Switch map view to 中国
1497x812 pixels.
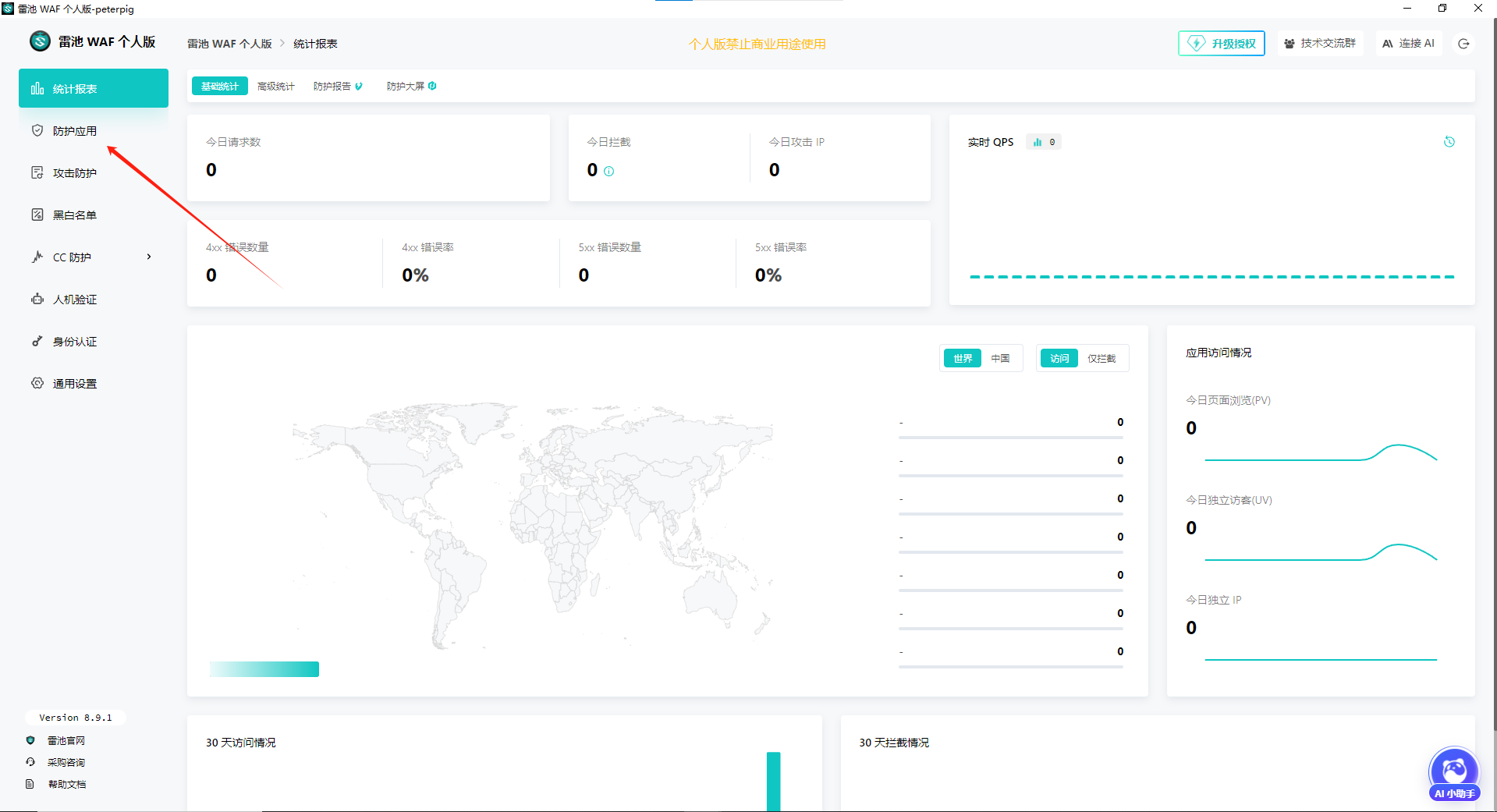pos(1000,358)
